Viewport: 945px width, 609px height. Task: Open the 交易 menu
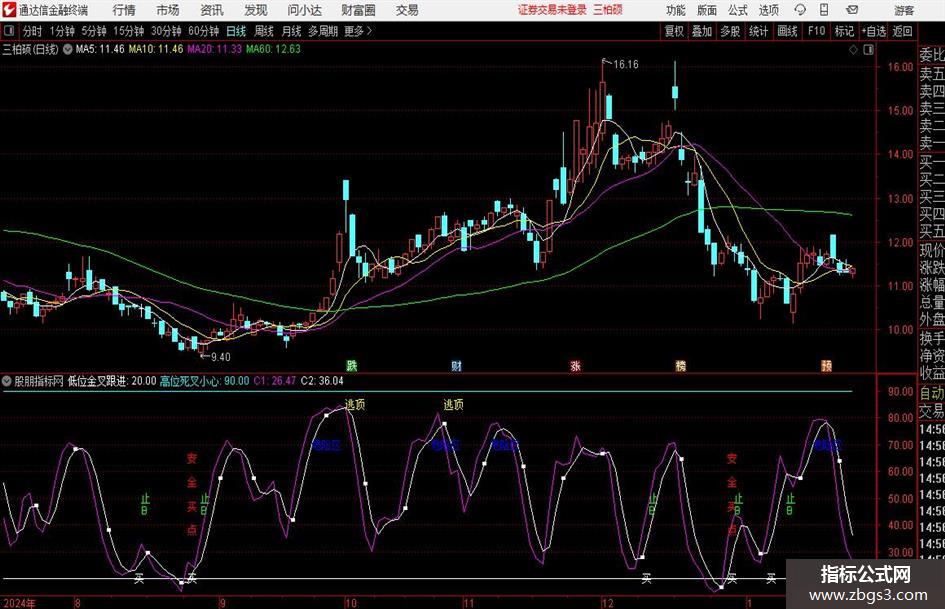pyautogui.click(x=407, y=10)
